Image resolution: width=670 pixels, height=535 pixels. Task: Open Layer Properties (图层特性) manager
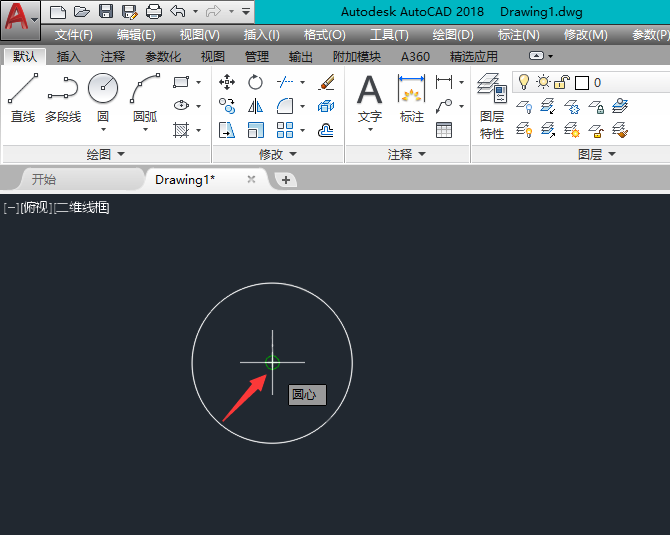coord(492,106)
